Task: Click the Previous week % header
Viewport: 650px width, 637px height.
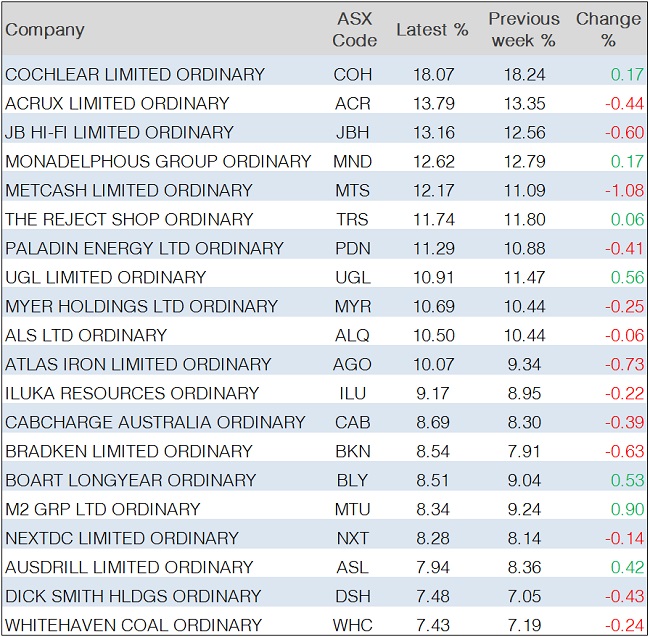Action: pos(523,30)
